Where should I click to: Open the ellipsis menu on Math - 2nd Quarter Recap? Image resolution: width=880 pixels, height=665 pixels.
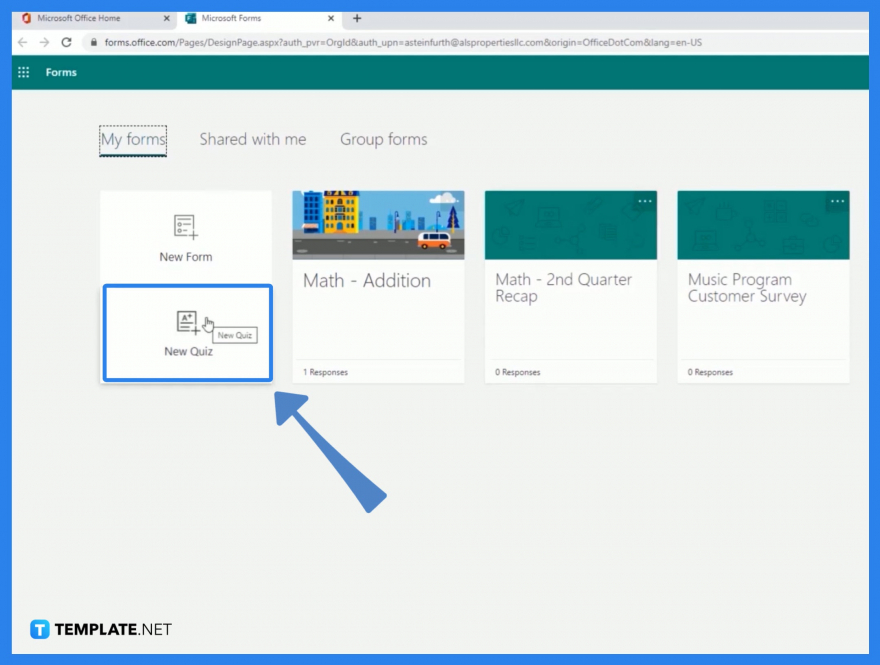coord(644,200)
